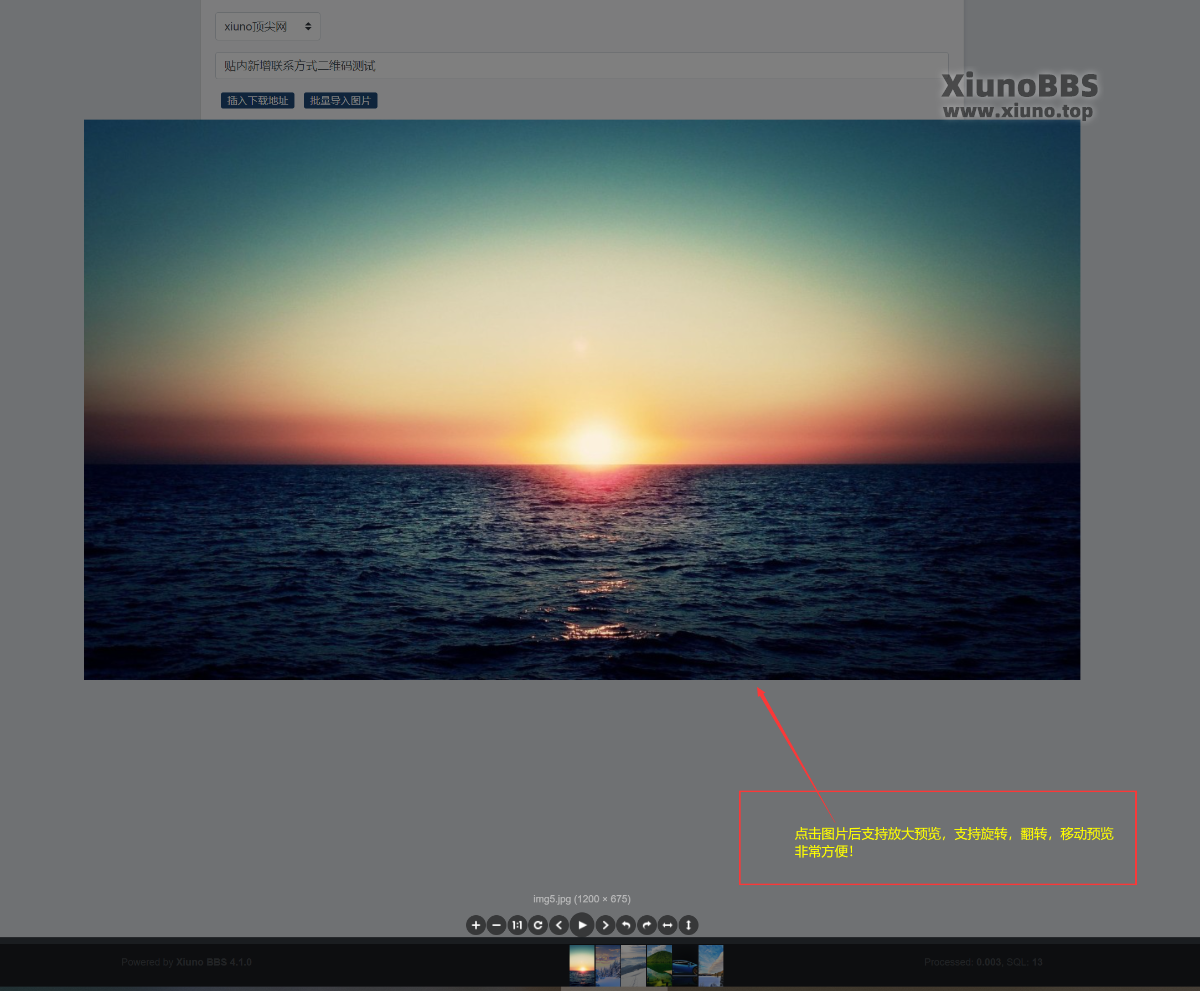Rotate the image right

(x=647, y=925)
